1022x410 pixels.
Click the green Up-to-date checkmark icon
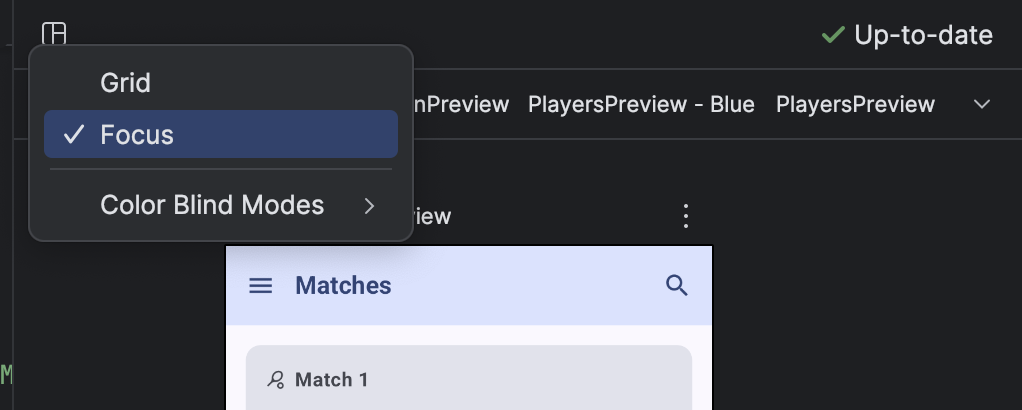coord(832,35)
